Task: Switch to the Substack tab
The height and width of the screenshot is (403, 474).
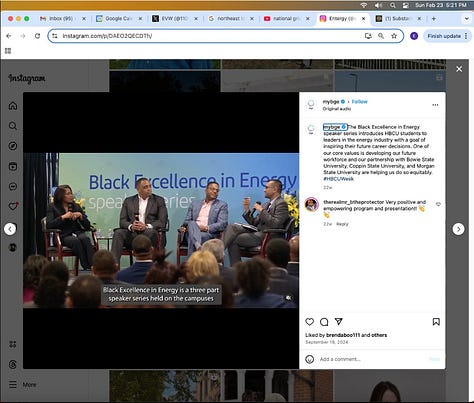Action: pyautogui.click(x=398, y=19)
